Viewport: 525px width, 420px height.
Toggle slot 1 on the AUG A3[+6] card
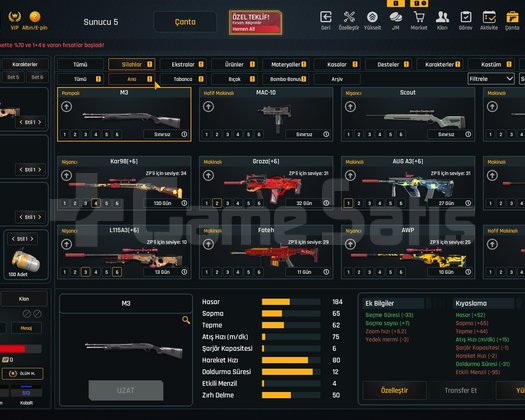pyautogui.click(x=348, y=203)
